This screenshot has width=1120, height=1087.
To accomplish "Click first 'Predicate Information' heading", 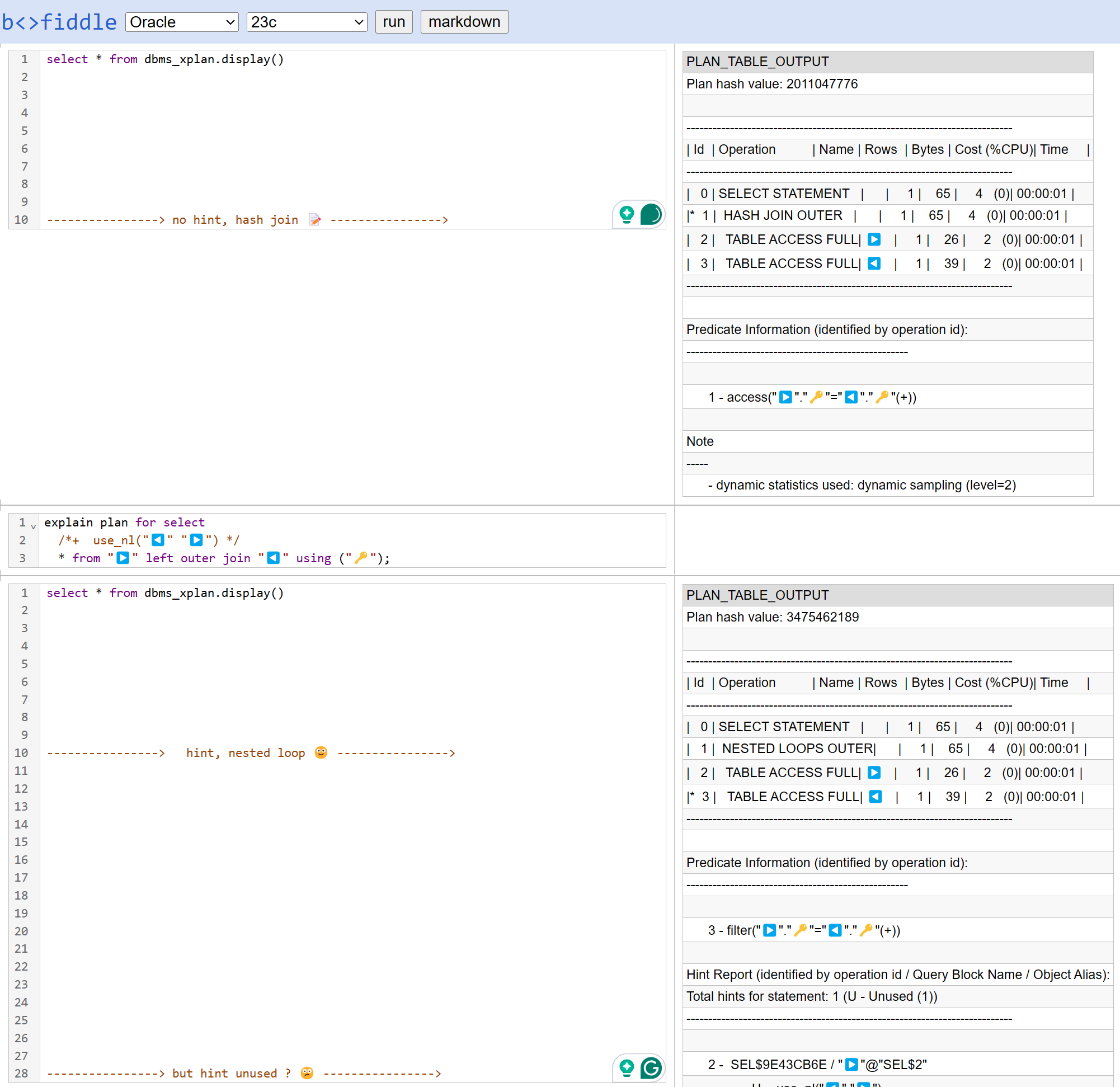I will [887, 330].
